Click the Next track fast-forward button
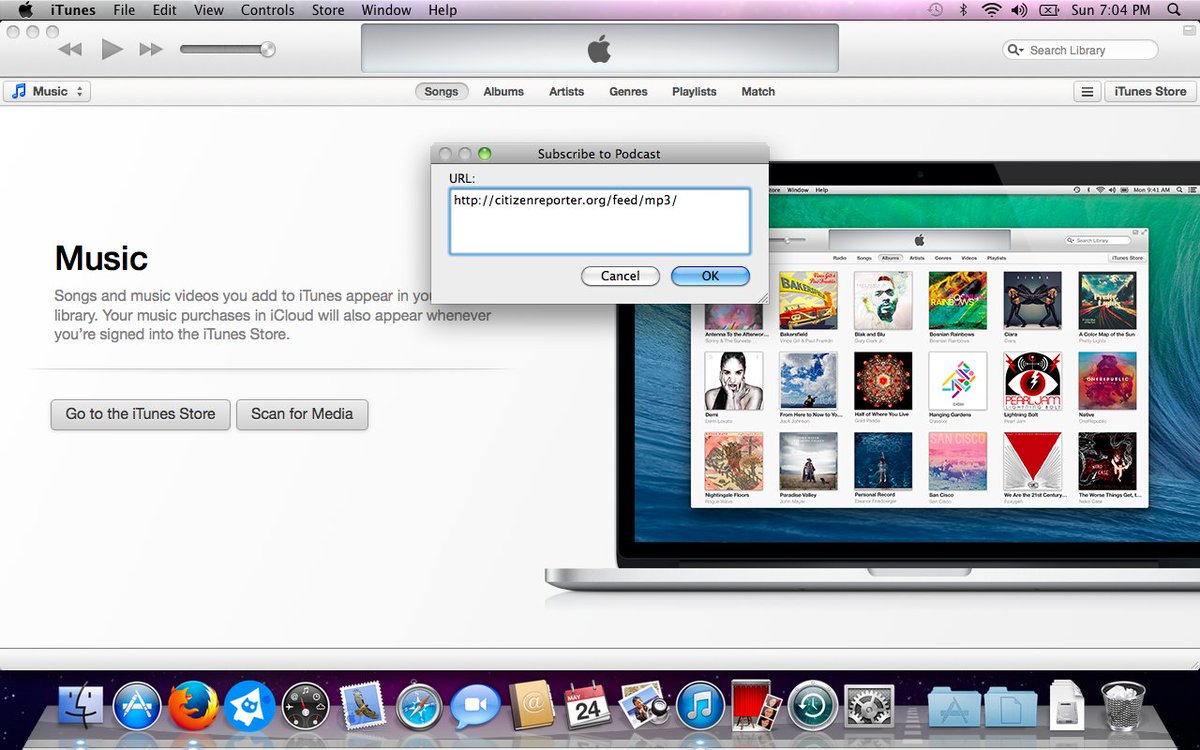1200x750 pixels. (151, 49)
